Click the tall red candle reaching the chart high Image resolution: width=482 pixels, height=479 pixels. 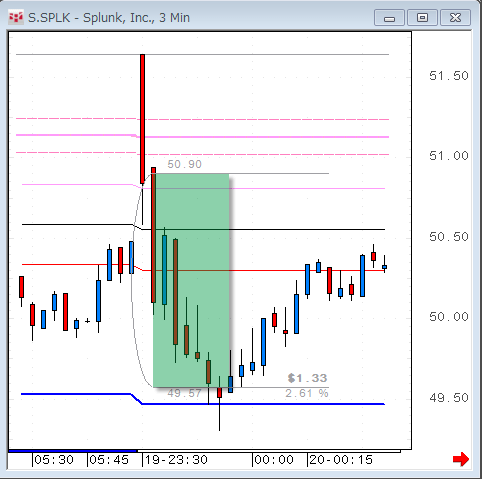point(142,119)
